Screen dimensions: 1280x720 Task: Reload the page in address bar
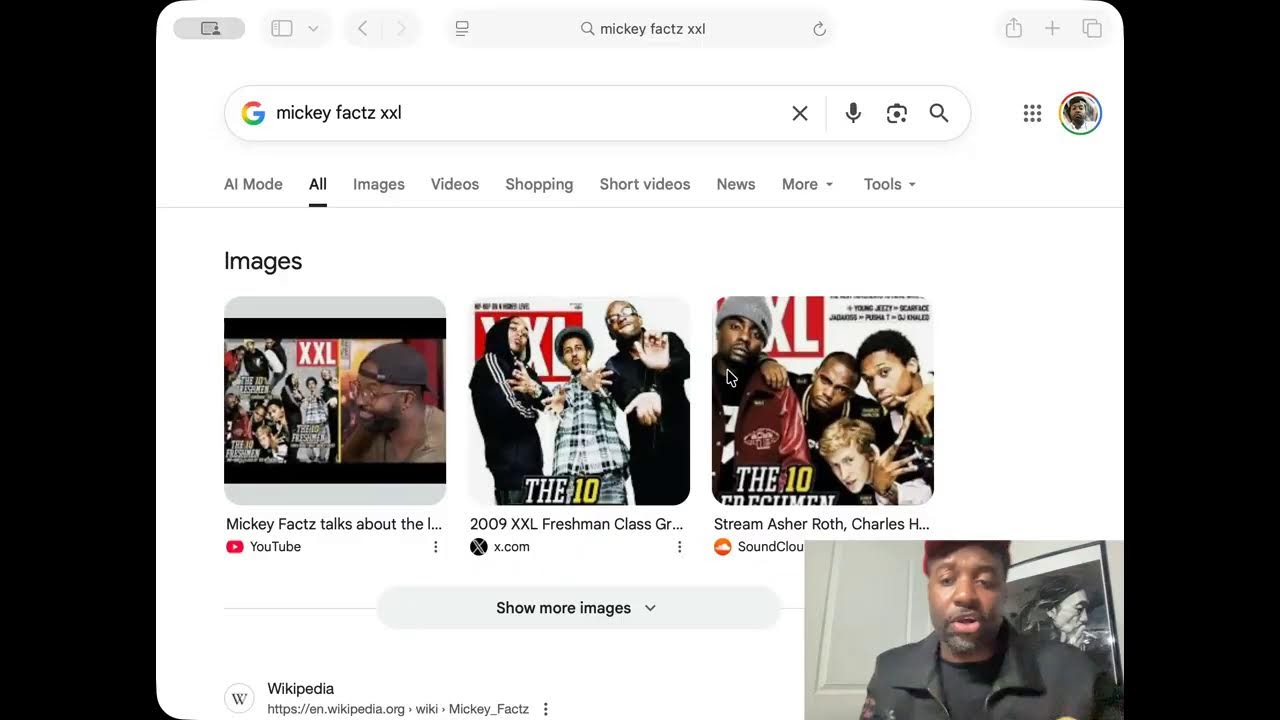point(820,29)
